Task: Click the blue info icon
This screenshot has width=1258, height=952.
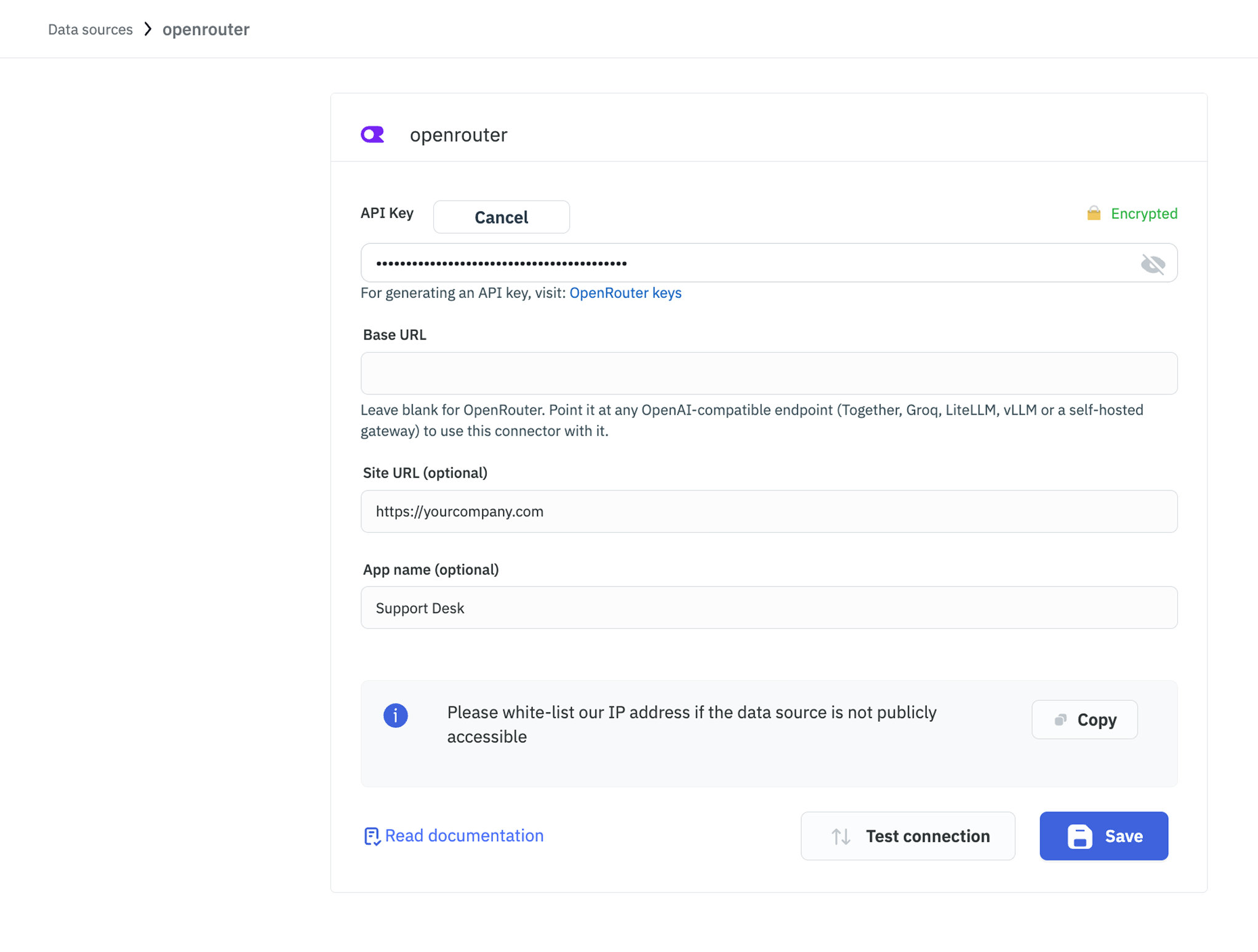Action: (396, 715)
